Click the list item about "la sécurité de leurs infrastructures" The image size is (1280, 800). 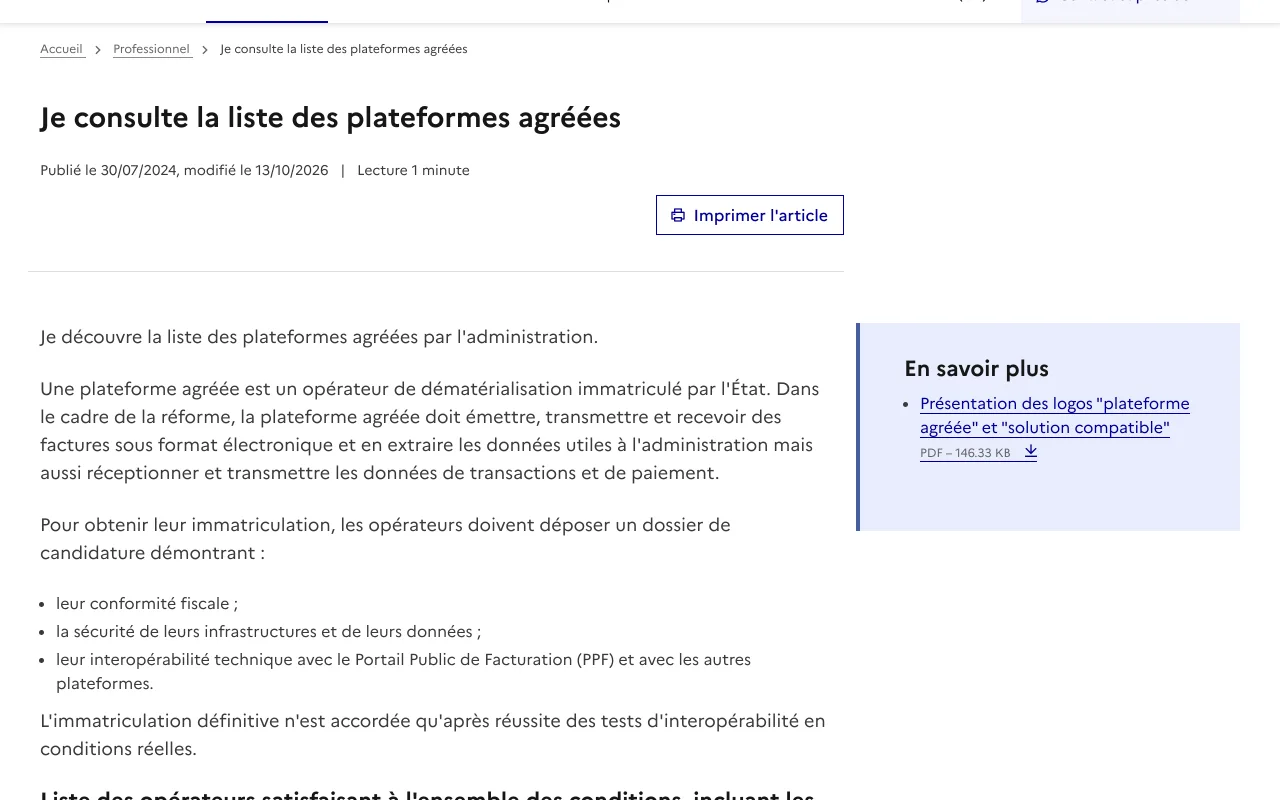tap(269, 632)
